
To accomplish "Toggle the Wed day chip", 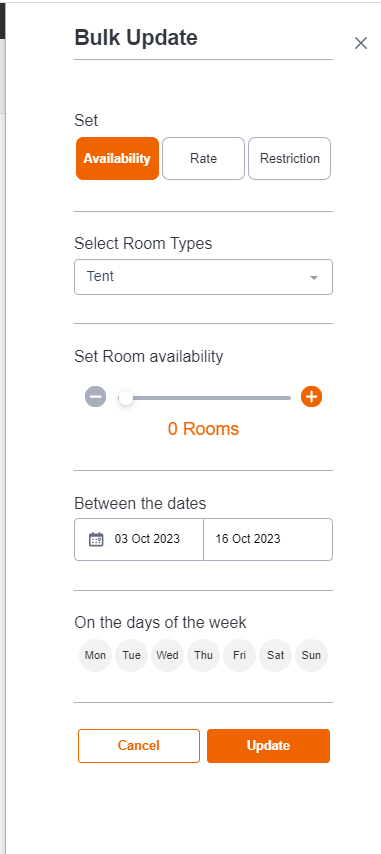I will coord(167,655).
